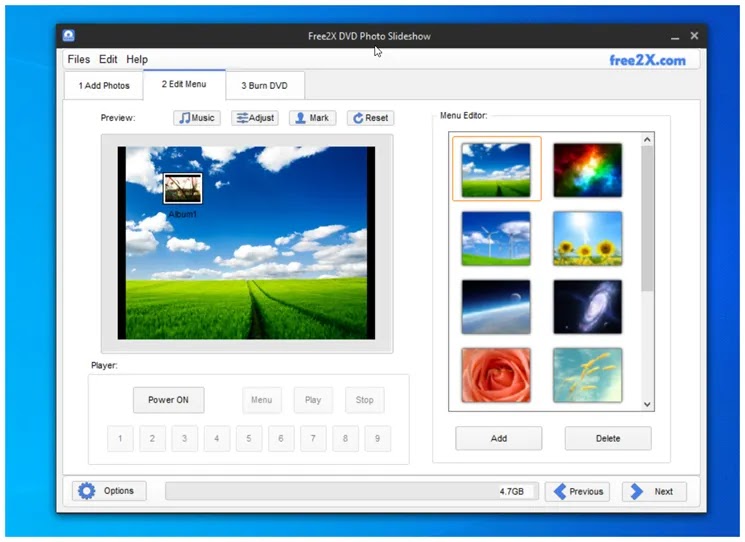Screen dimensions: 745x542
Task: Click the player Menu button
Action: coord(262,400)
